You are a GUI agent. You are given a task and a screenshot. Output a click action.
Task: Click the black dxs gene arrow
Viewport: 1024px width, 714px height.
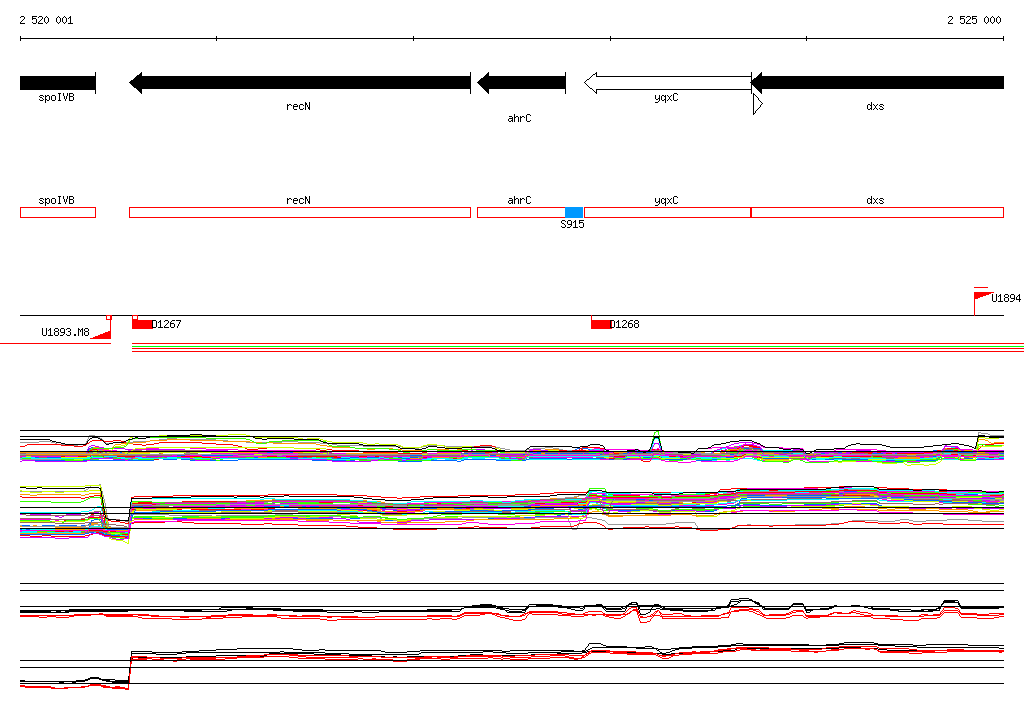point(877,83)
